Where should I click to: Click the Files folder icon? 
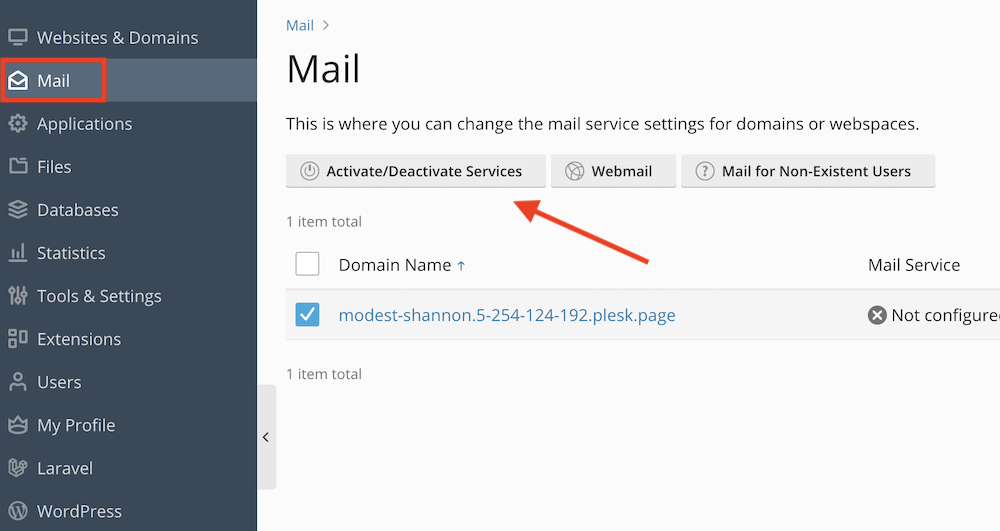click(x=17, y=167)
